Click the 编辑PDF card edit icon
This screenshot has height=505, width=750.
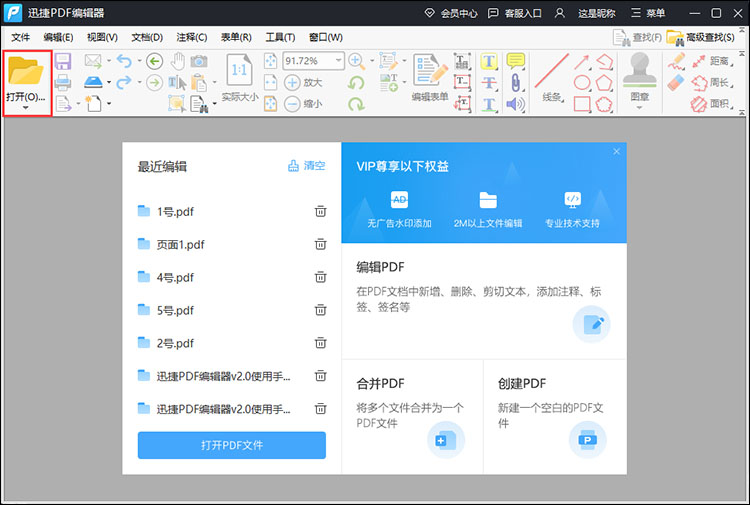[592, 324]
